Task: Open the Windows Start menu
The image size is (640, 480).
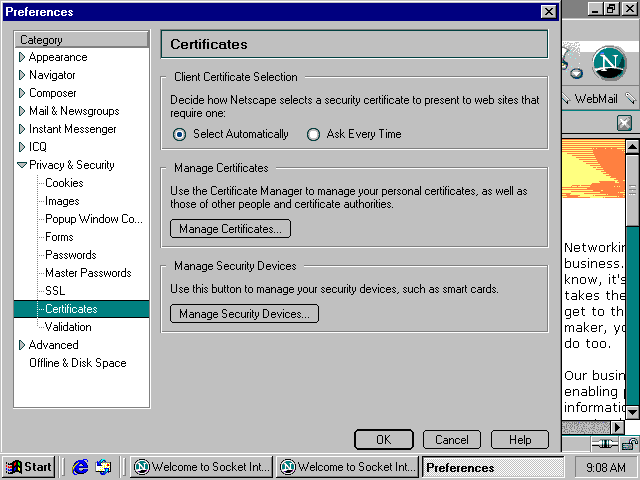Action: pyautogui.click(x=29, y=467)
